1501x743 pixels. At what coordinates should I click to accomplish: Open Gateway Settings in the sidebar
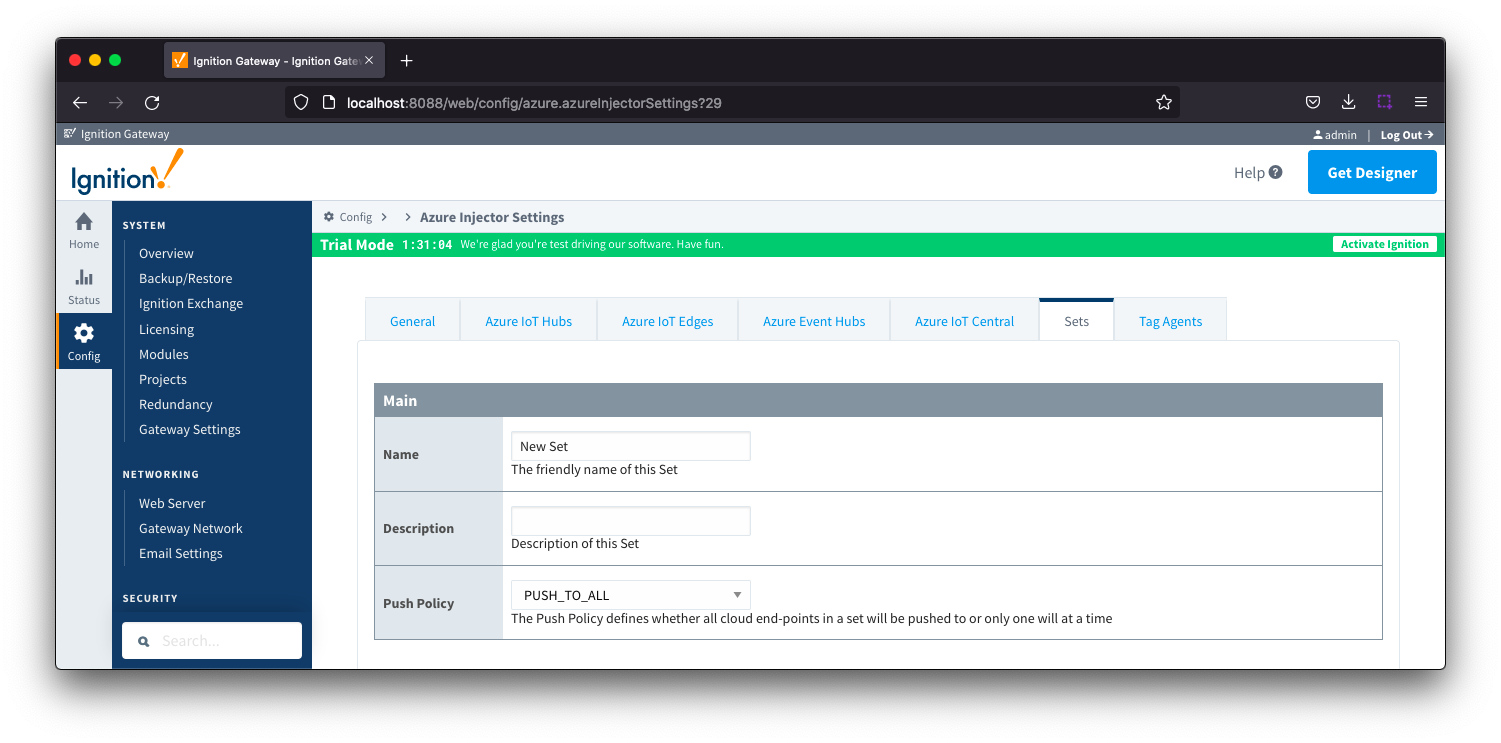click(x=189, y=429)
